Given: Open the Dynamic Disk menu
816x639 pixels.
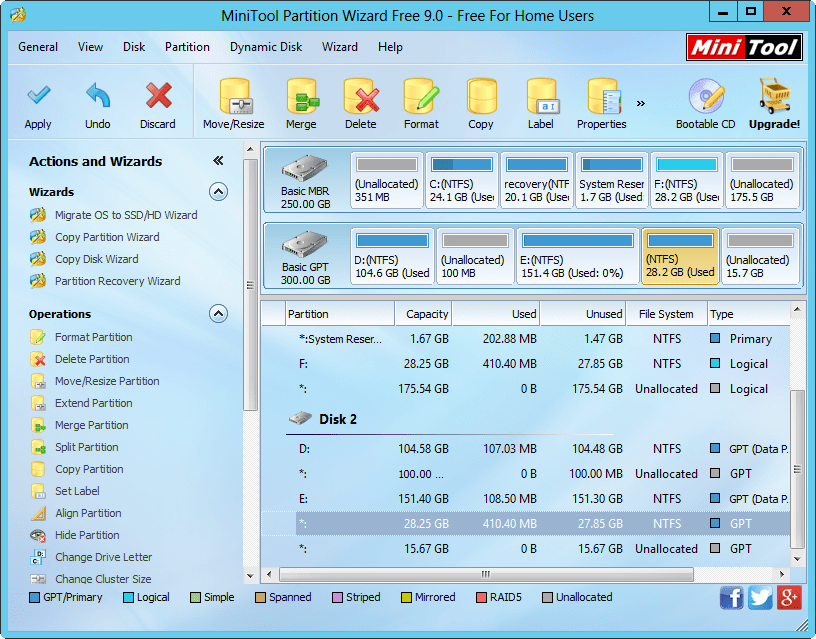Looking at the screenshot, I should (x=266, y=46).
